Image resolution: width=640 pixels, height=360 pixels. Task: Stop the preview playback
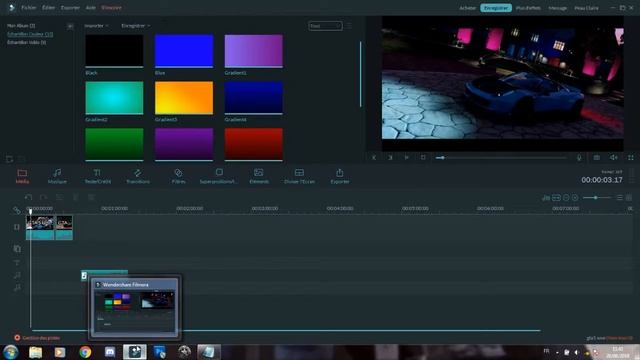click(x=423, y=158)
